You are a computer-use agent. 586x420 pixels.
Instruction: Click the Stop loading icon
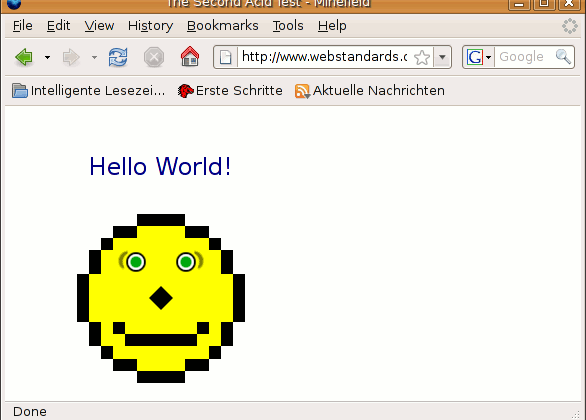(154, 58)
